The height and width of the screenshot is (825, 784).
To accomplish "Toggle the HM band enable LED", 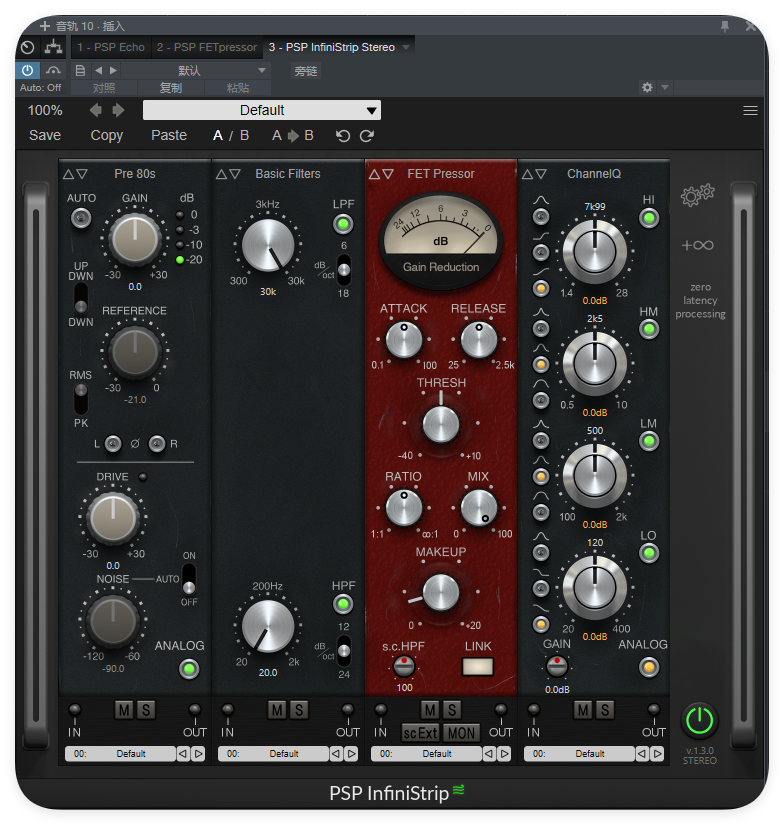I will [x=649, y=329].
